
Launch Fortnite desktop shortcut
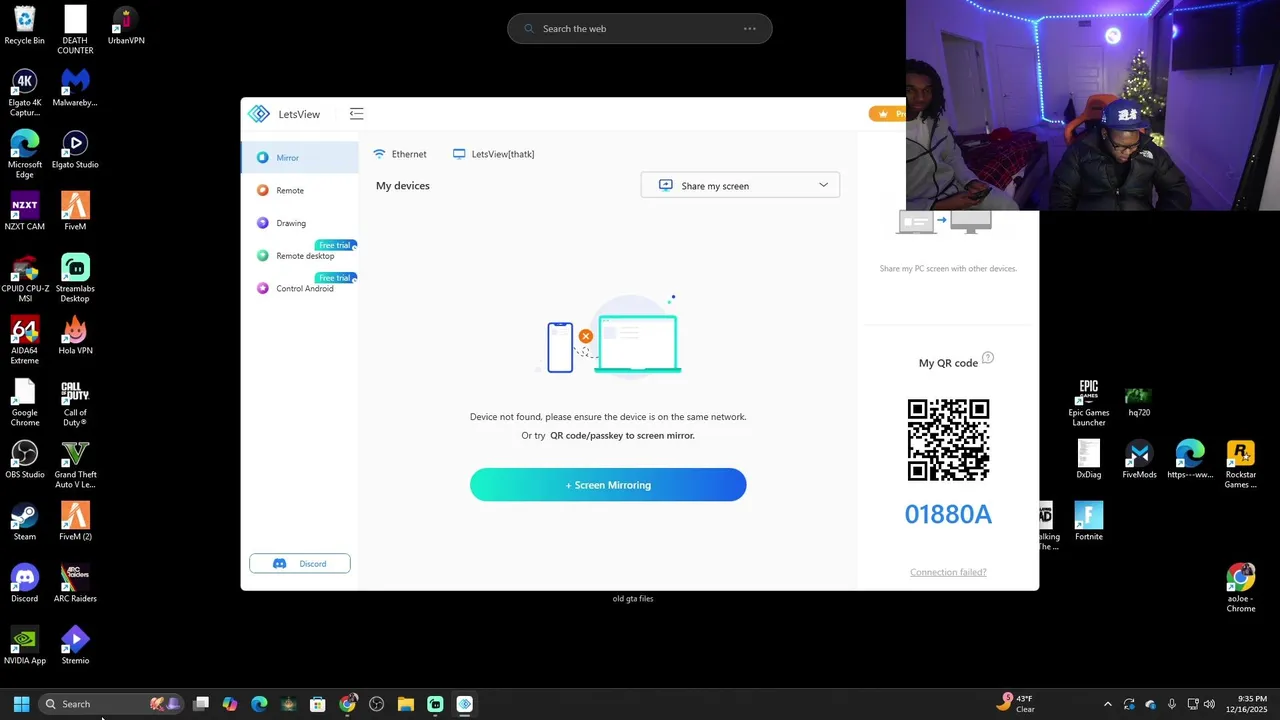click(x=1089, y=522)
